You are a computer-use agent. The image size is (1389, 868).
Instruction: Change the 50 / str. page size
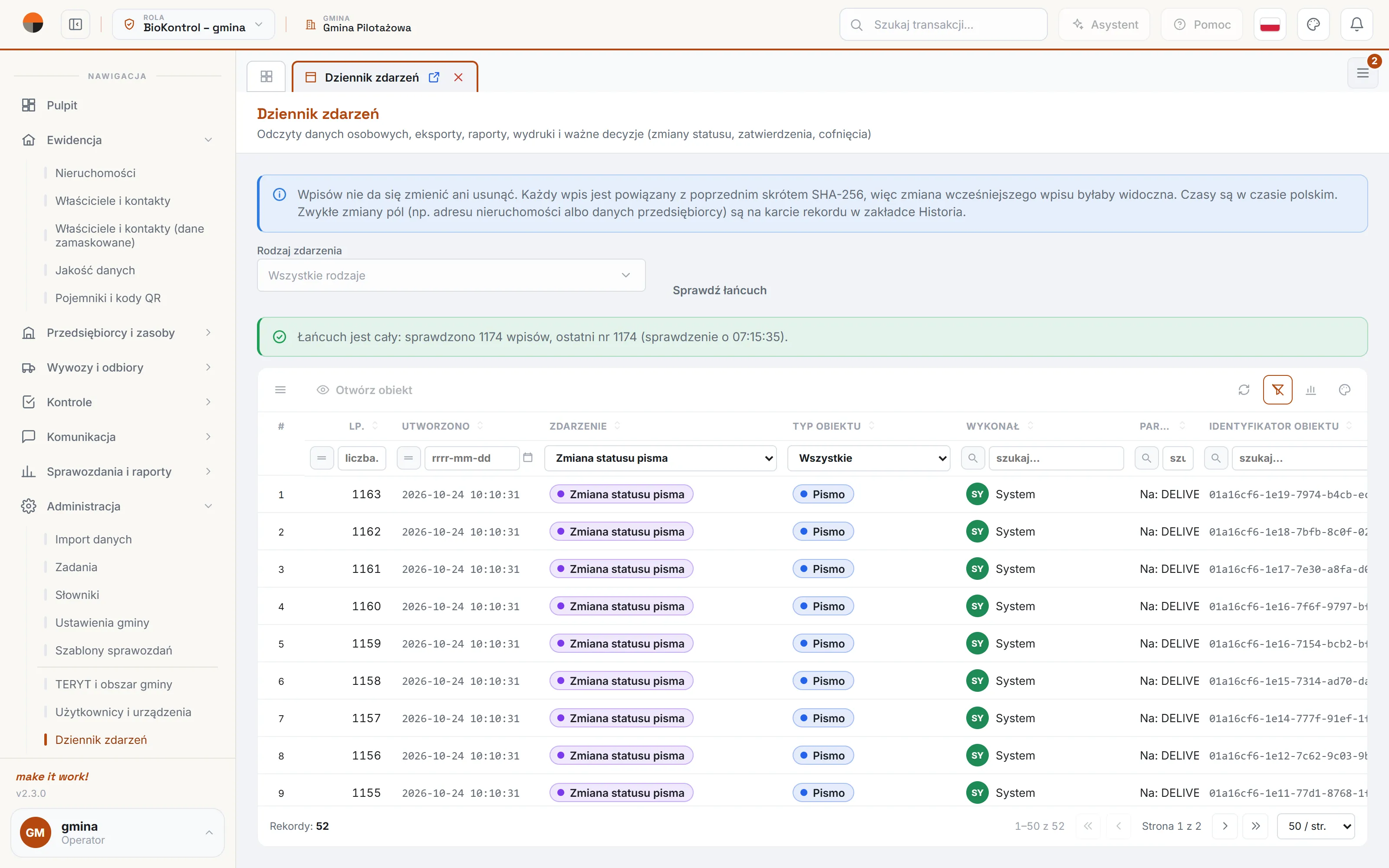1316,826
